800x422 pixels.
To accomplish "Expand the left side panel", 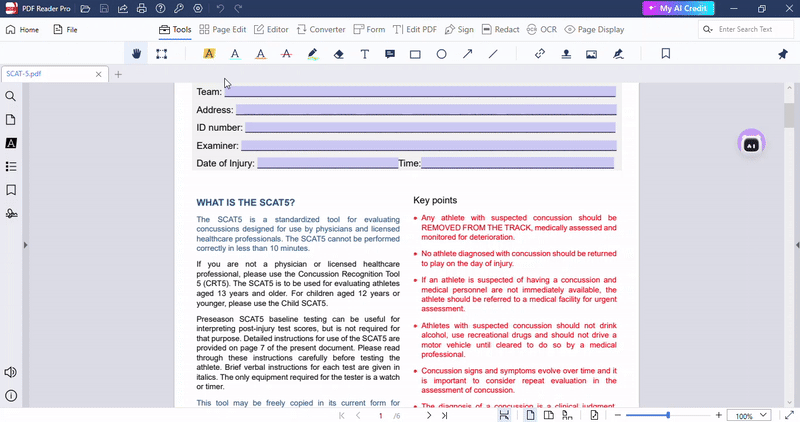I will click(25, 245).
